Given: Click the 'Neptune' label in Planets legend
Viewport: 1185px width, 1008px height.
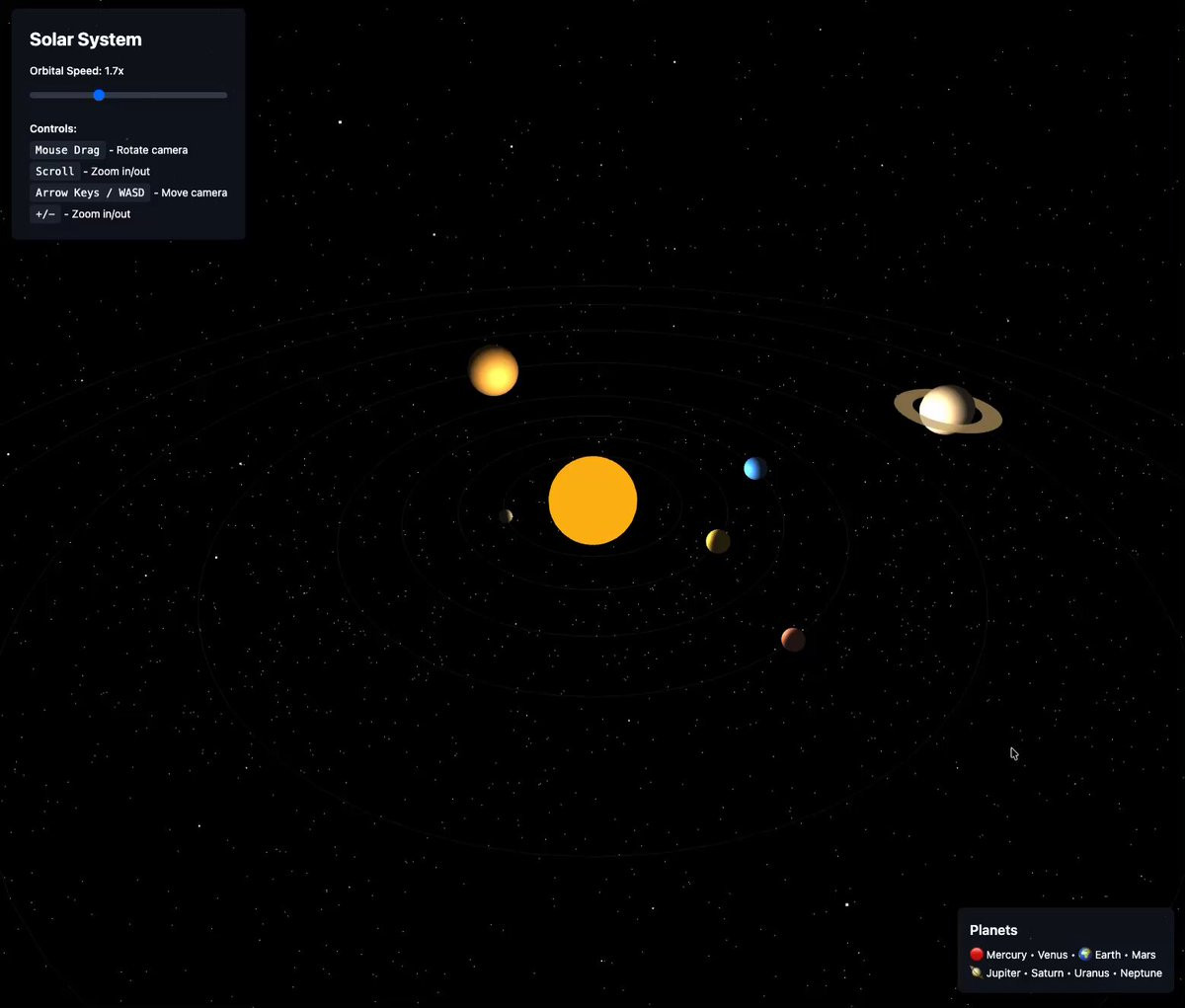Looking at the screenshot, I should 1142,972.
